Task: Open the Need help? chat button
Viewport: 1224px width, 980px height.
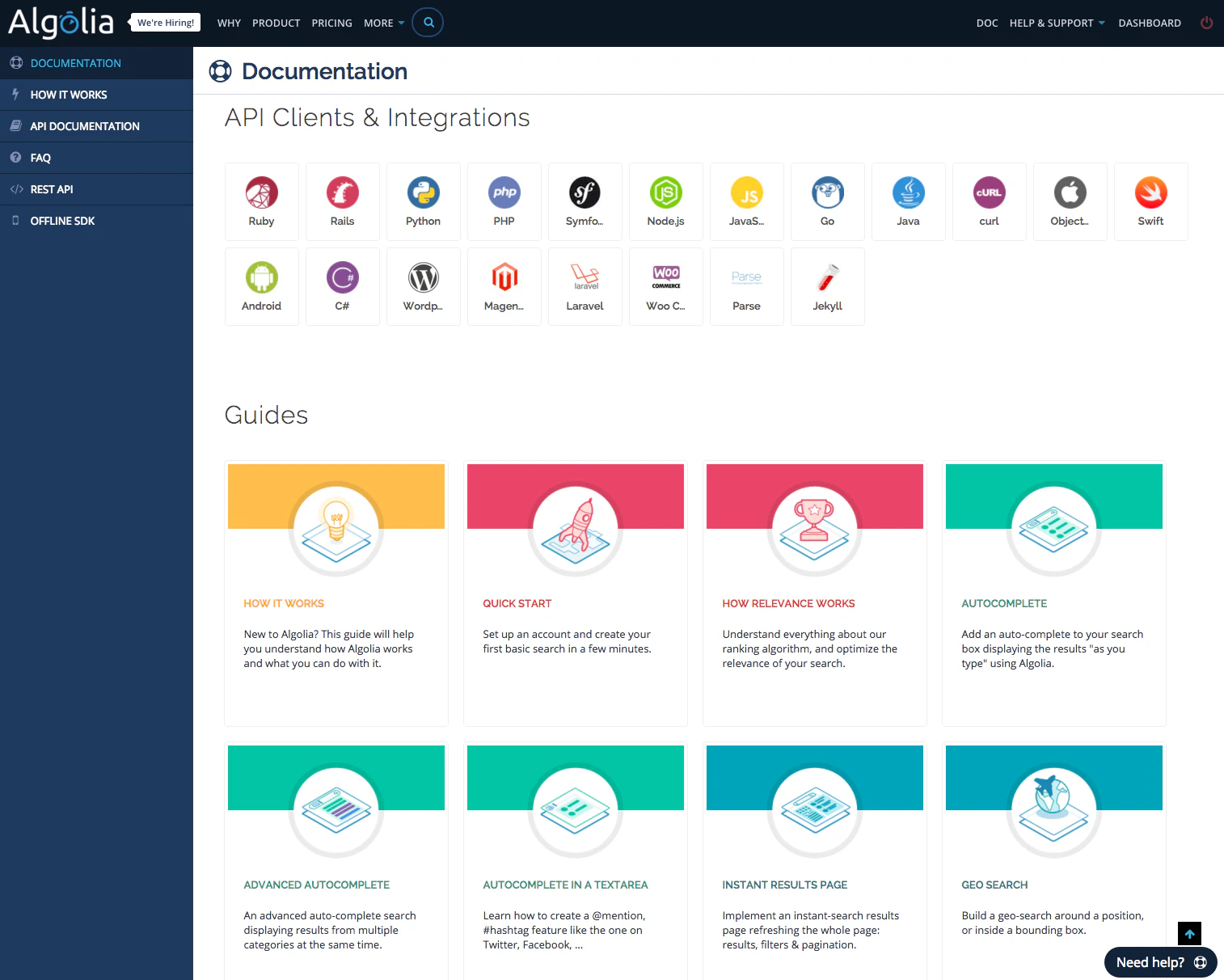Action: pyautogui.click(x=1160, y=962)
